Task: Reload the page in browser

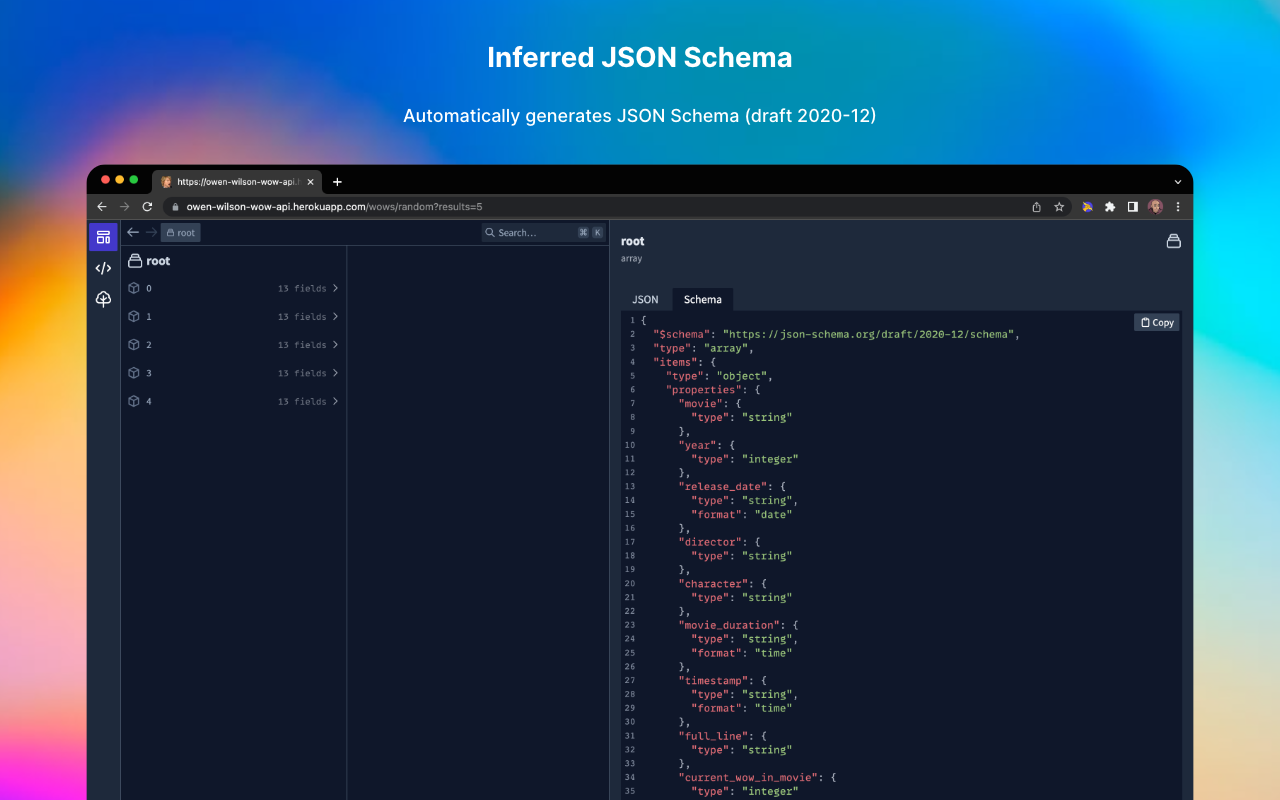Action: (147, 206)
